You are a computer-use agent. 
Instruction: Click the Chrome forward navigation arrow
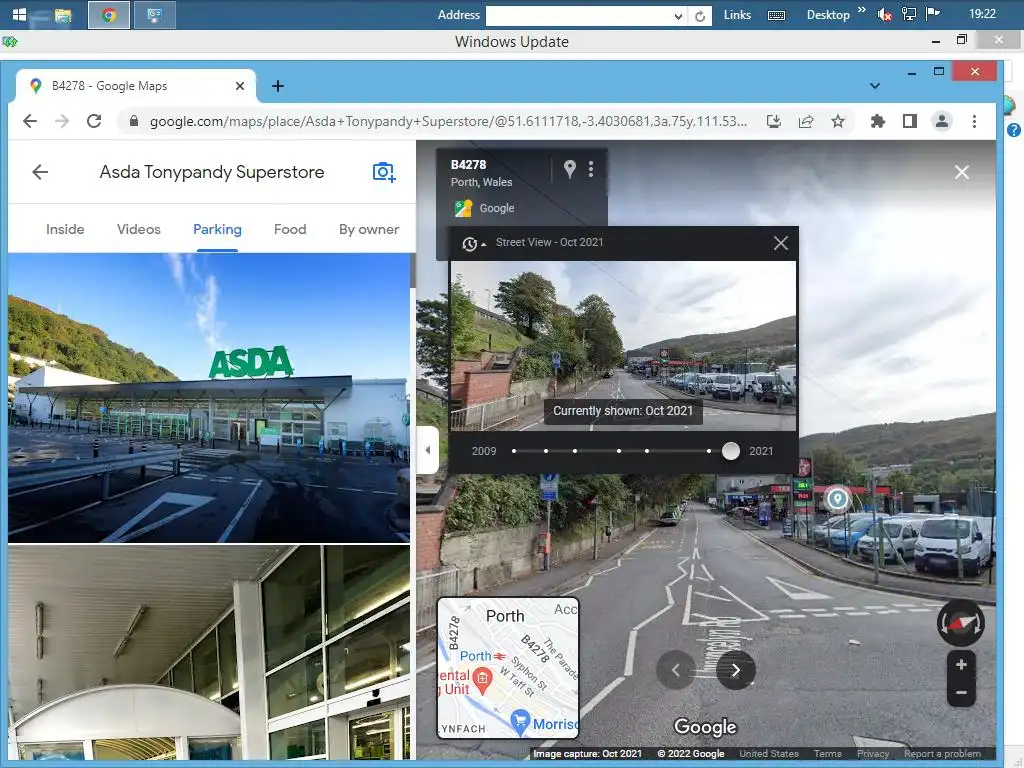tap(62, 121)
